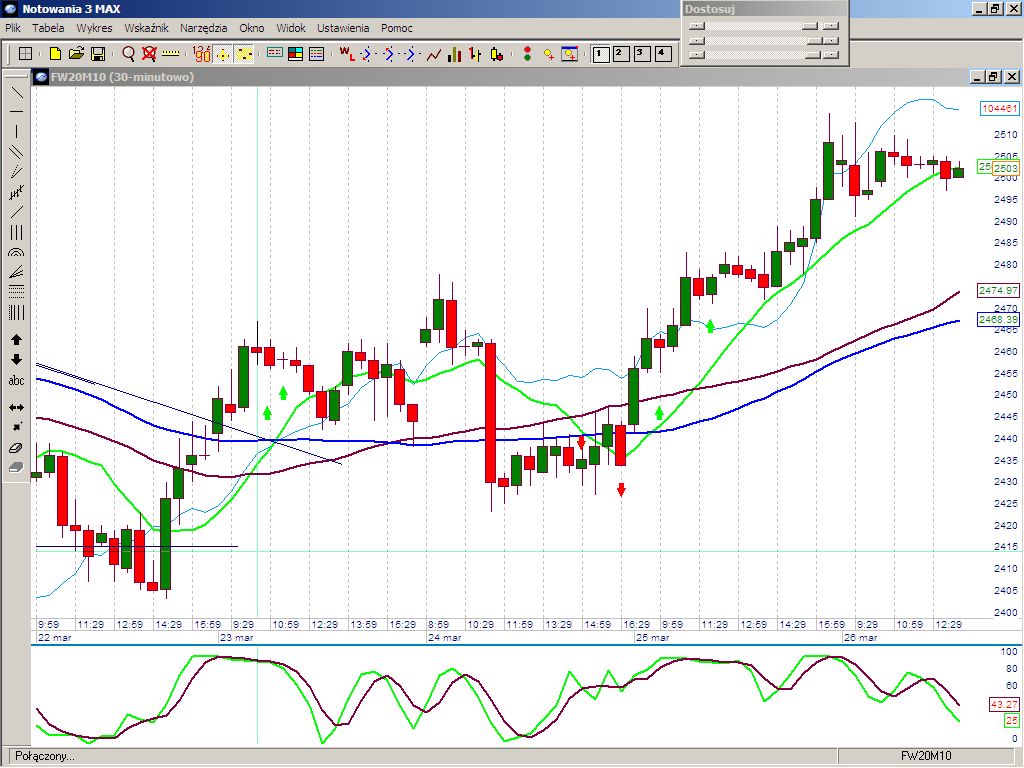
Task: Open the Wykres menu
Action: click(94, 28)
